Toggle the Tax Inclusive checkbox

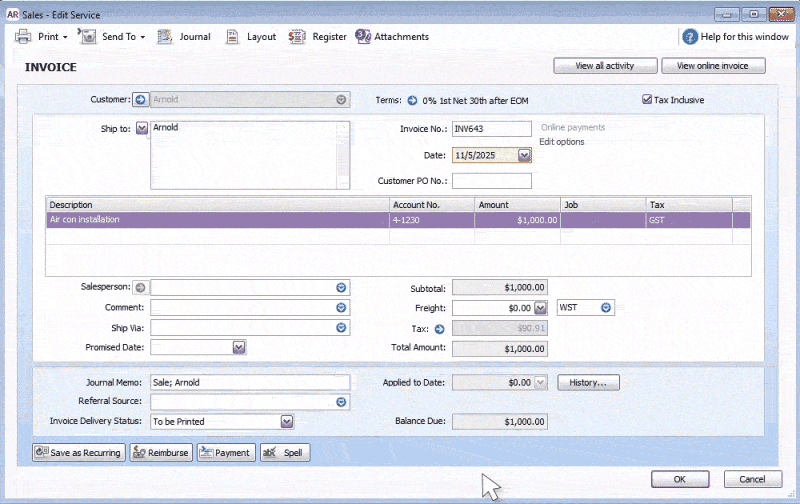(647, 99)
